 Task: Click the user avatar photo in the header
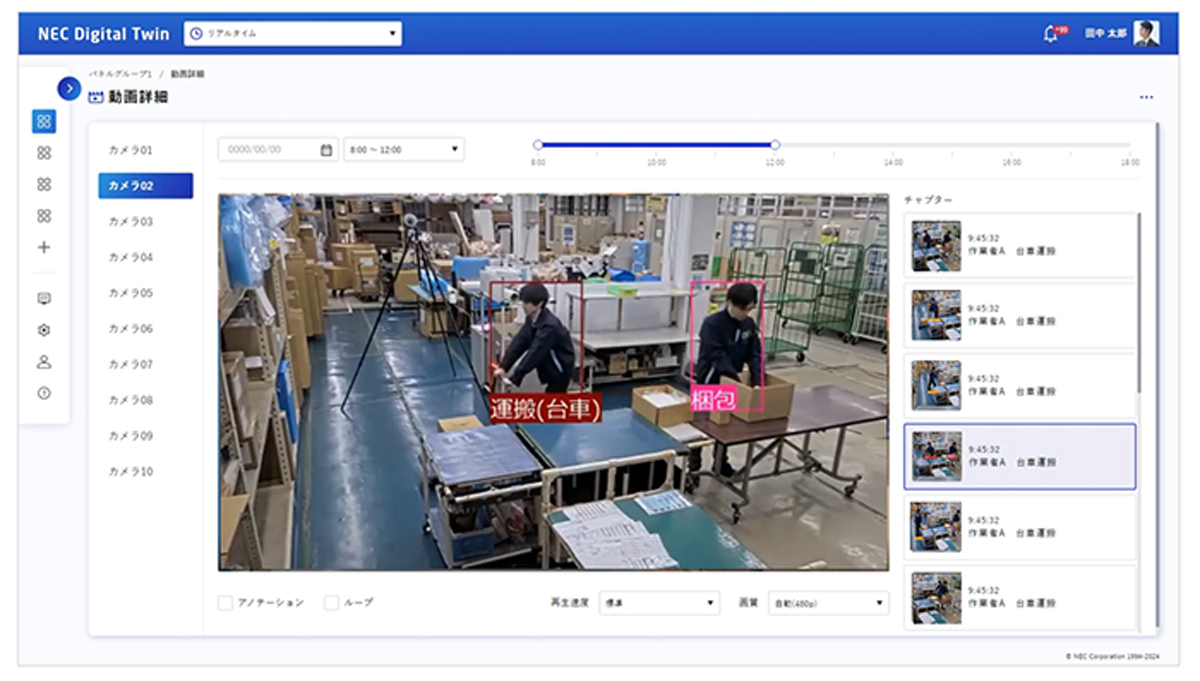tap(1147, 33)
